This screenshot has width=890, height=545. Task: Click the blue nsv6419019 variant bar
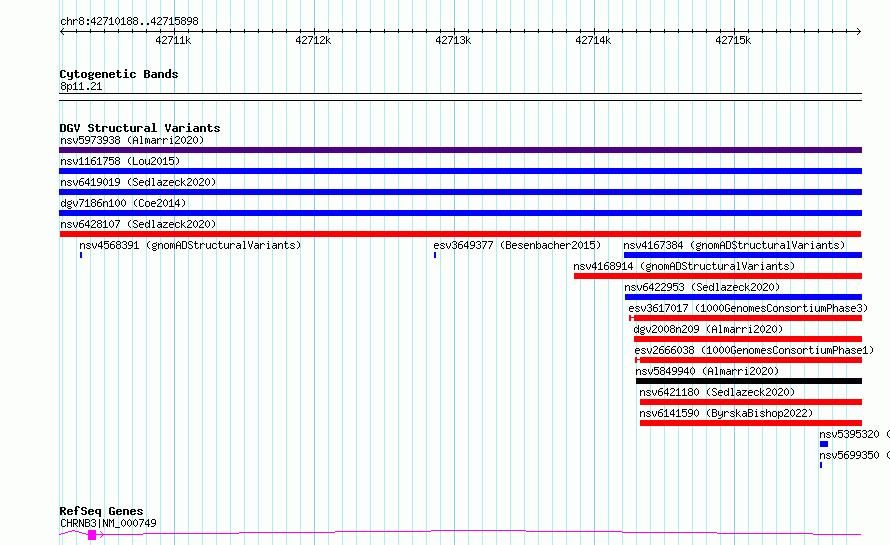(460, 192)
